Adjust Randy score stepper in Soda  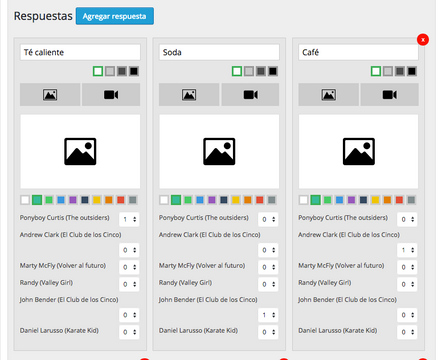(268, 284)
